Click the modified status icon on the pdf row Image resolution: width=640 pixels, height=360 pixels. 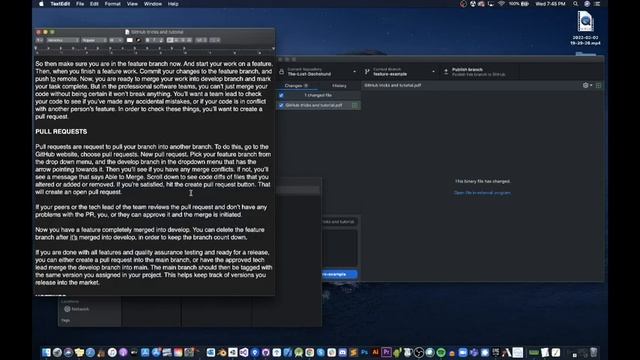pos(355,105)
